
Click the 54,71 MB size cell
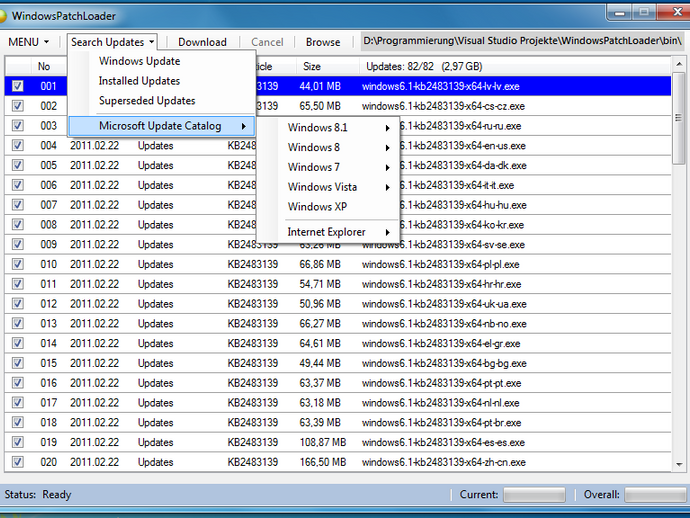pyautogui.click(x=320, y=284)
